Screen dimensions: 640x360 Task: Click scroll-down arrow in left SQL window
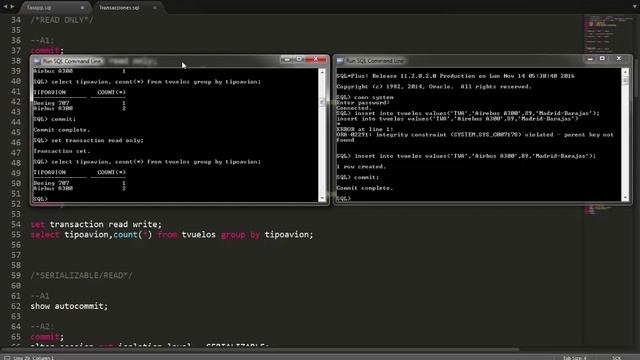click(322, 198)
